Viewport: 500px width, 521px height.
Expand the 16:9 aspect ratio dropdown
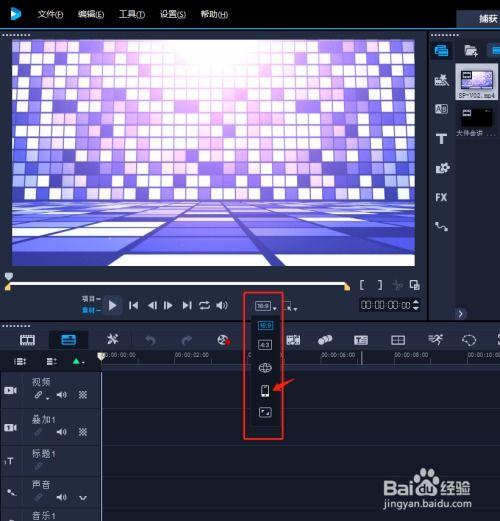coord(266,306)
